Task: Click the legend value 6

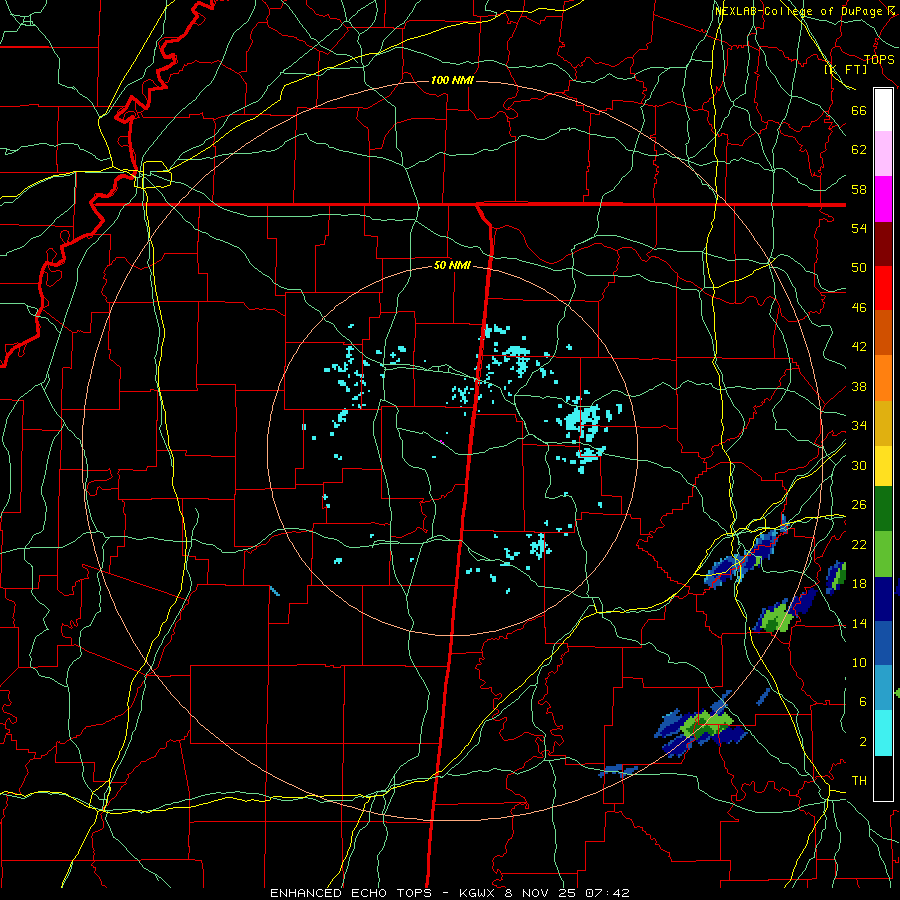Action: coord(862,702)
